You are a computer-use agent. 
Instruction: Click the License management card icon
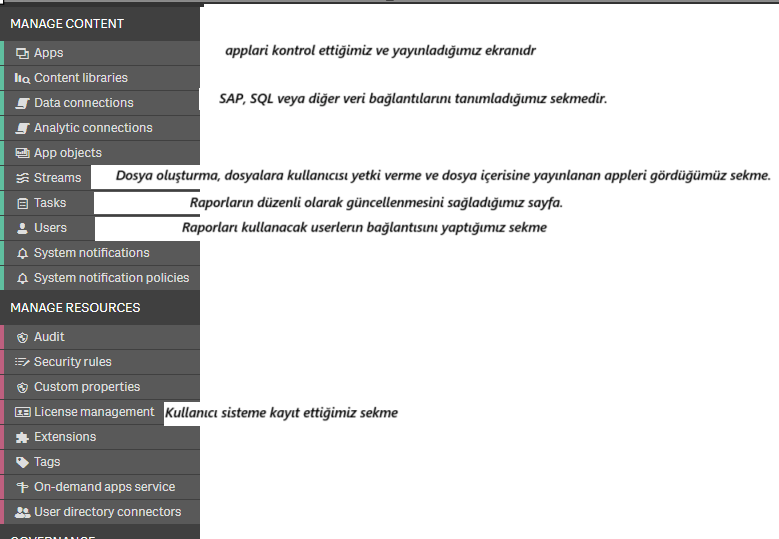pos(22,412)
